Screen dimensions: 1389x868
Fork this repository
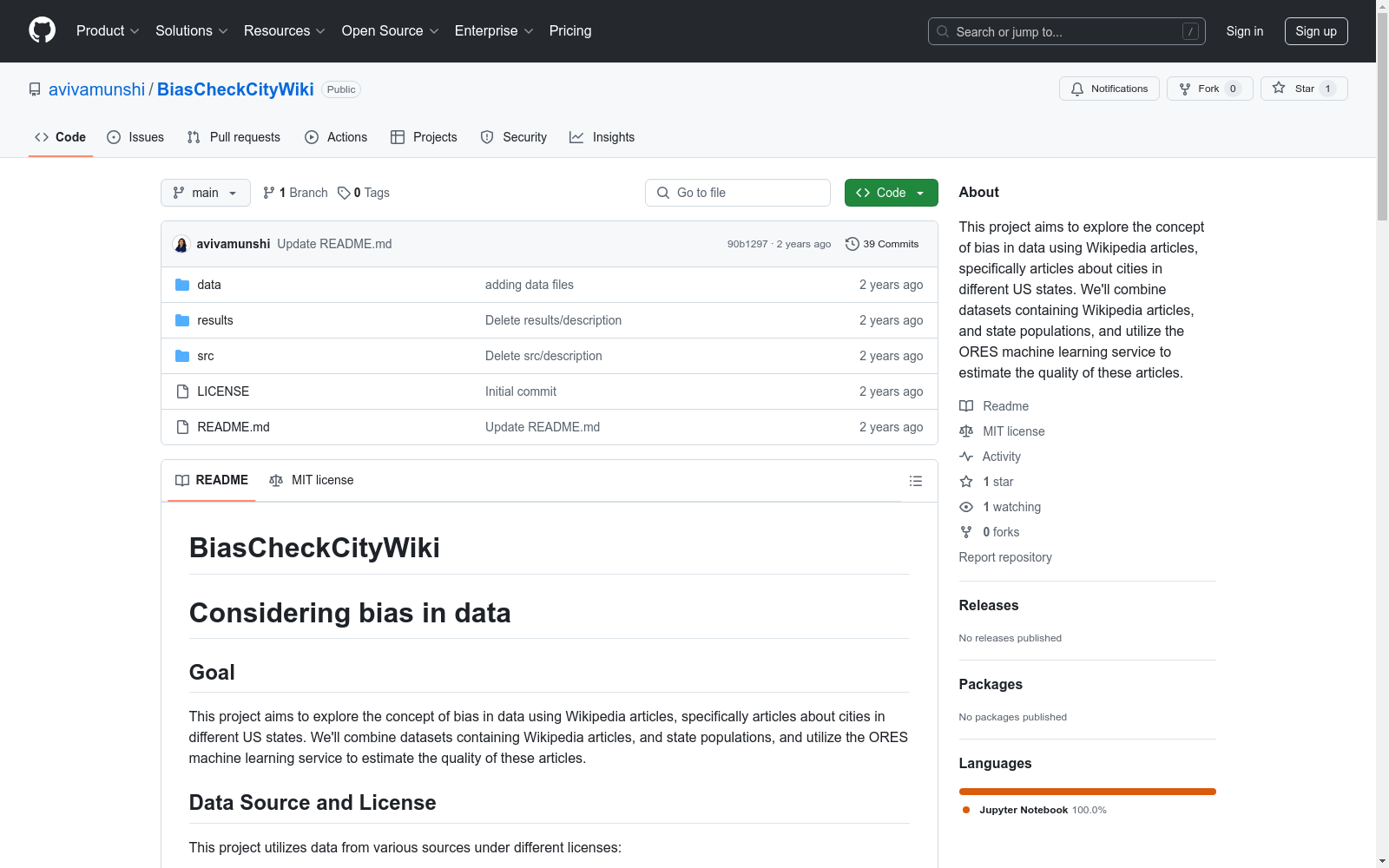(x=1210, y=89)
